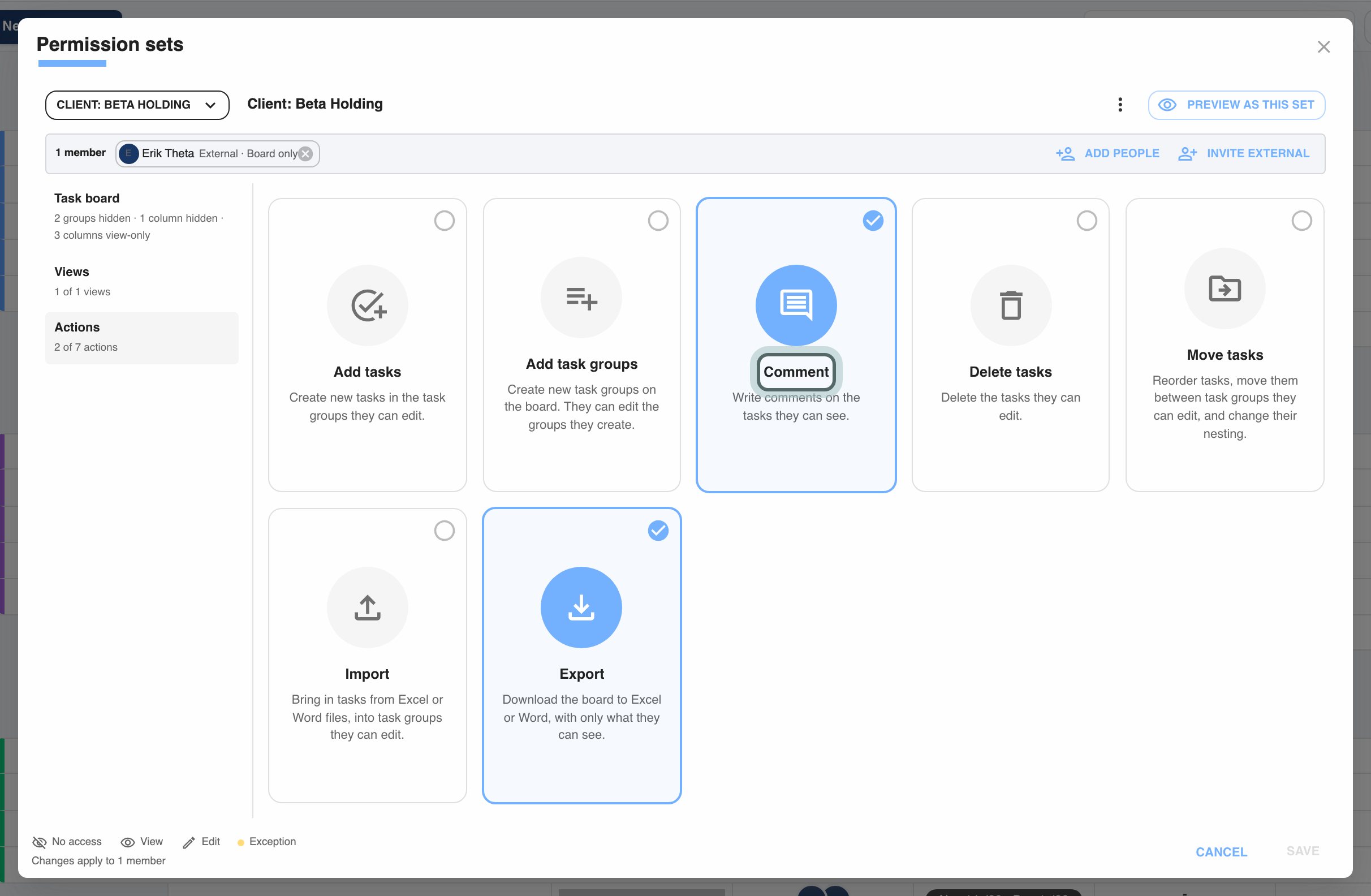Image resolution: width=1371 pixels, height=896 pixels.
Task: Open the three-dot more options menu
Action: [x=1120, y=104]
